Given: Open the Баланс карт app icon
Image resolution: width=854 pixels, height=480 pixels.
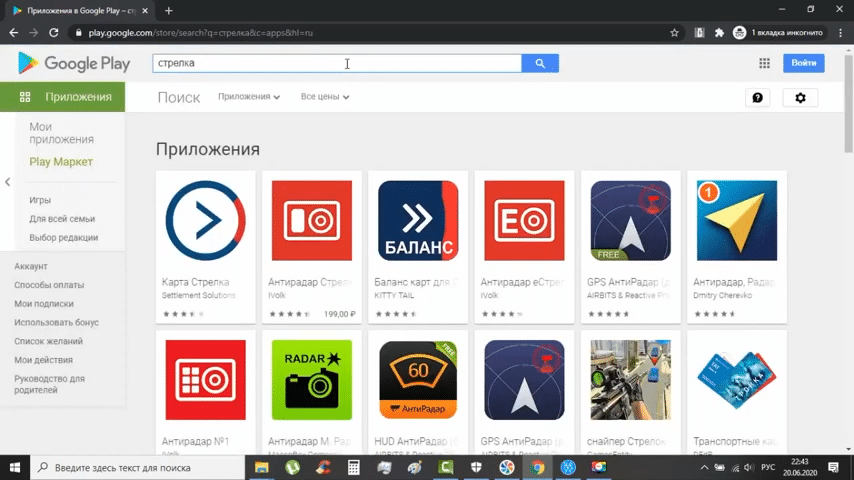Looking at the screenshot, I should pyautogui.click(x=418, y=220).
